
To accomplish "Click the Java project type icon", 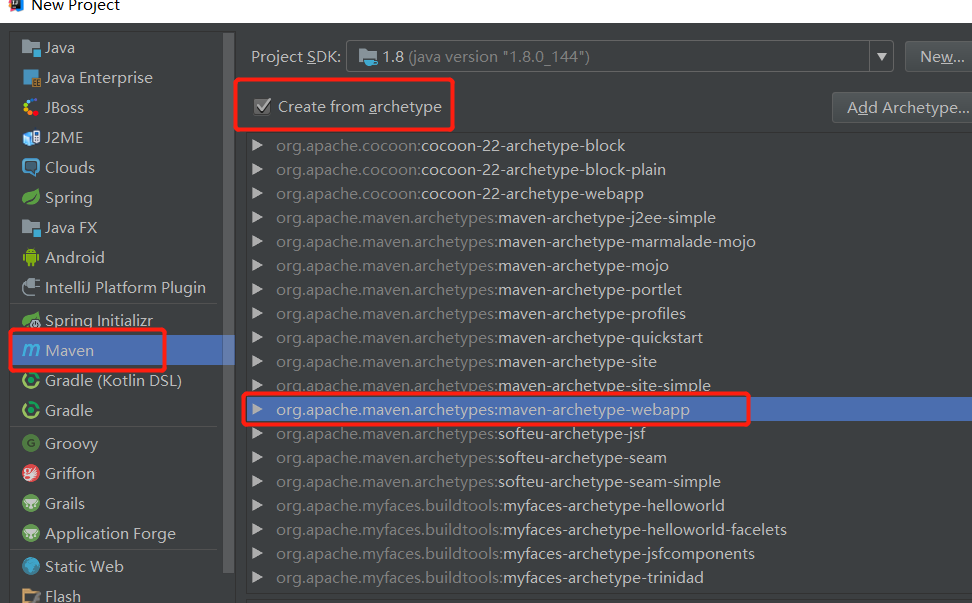I will 30,48.
